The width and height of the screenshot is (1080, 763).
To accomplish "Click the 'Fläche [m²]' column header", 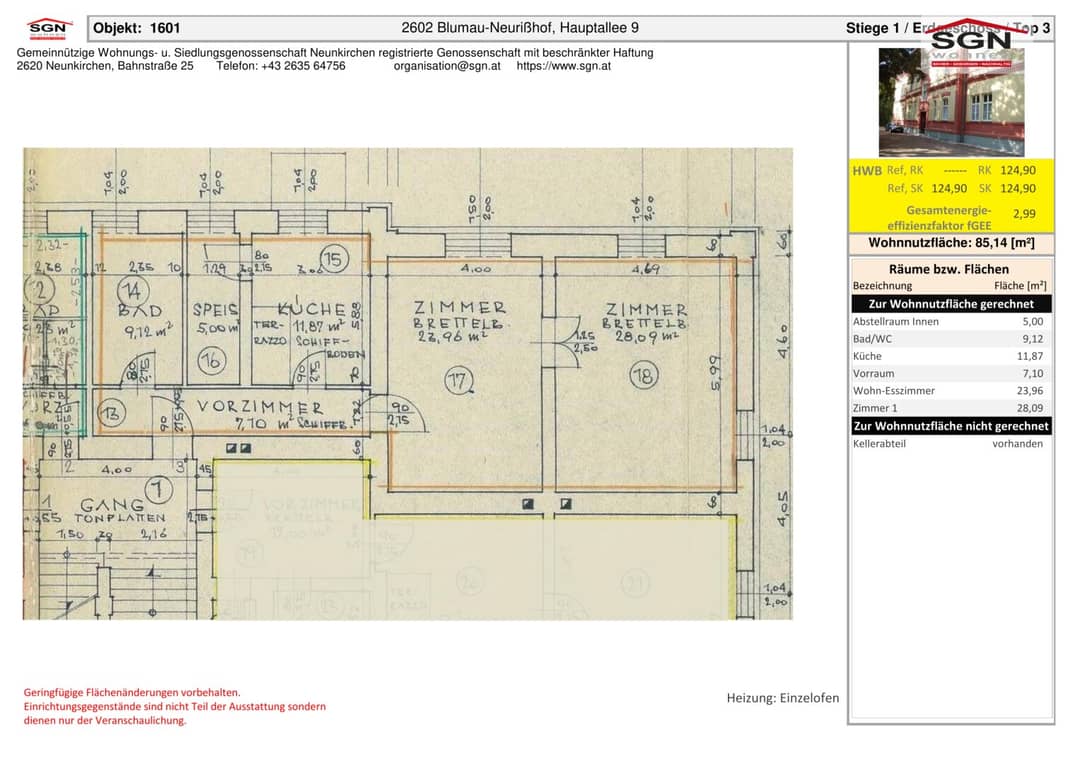I will (x=1020, y=286).
